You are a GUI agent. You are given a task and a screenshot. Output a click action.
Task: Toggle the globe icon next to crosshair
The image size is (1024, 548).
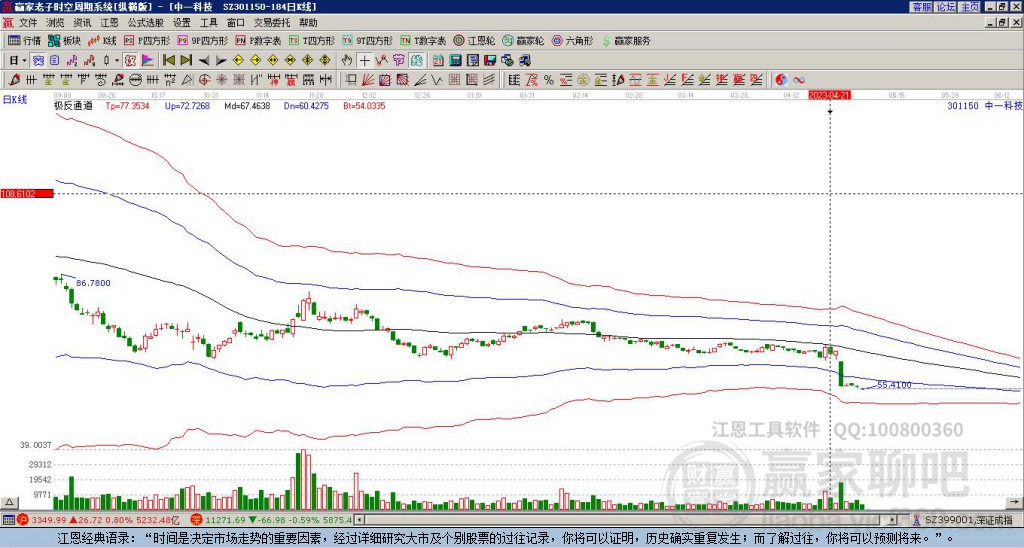[417, 60]
